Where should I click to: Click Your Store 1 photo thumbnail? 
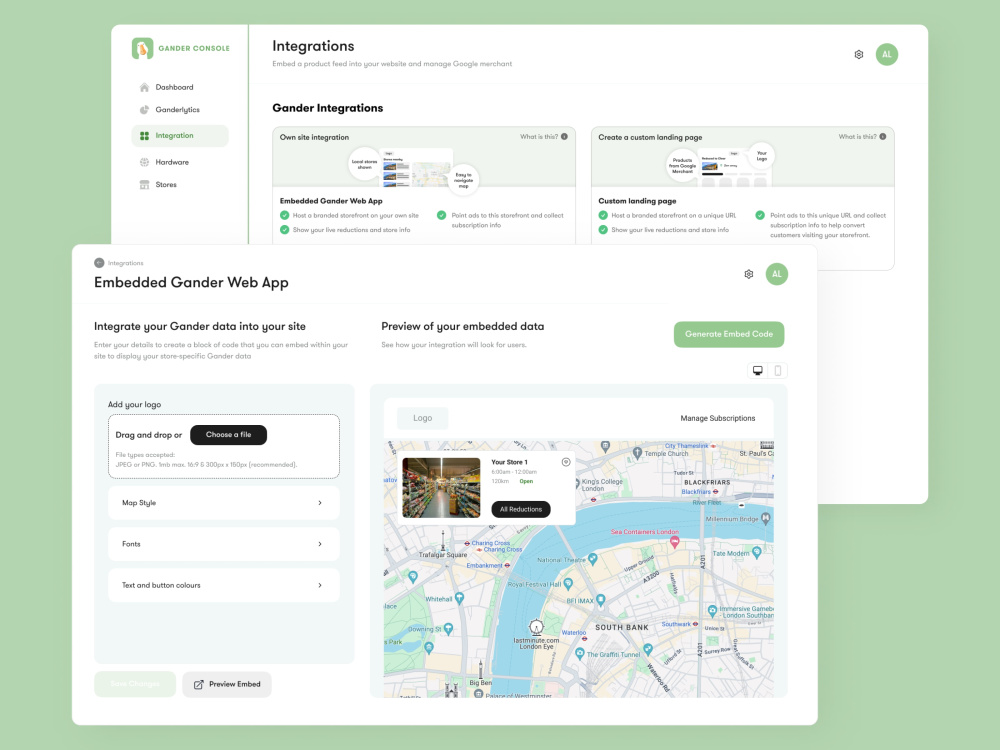(441, 488)
